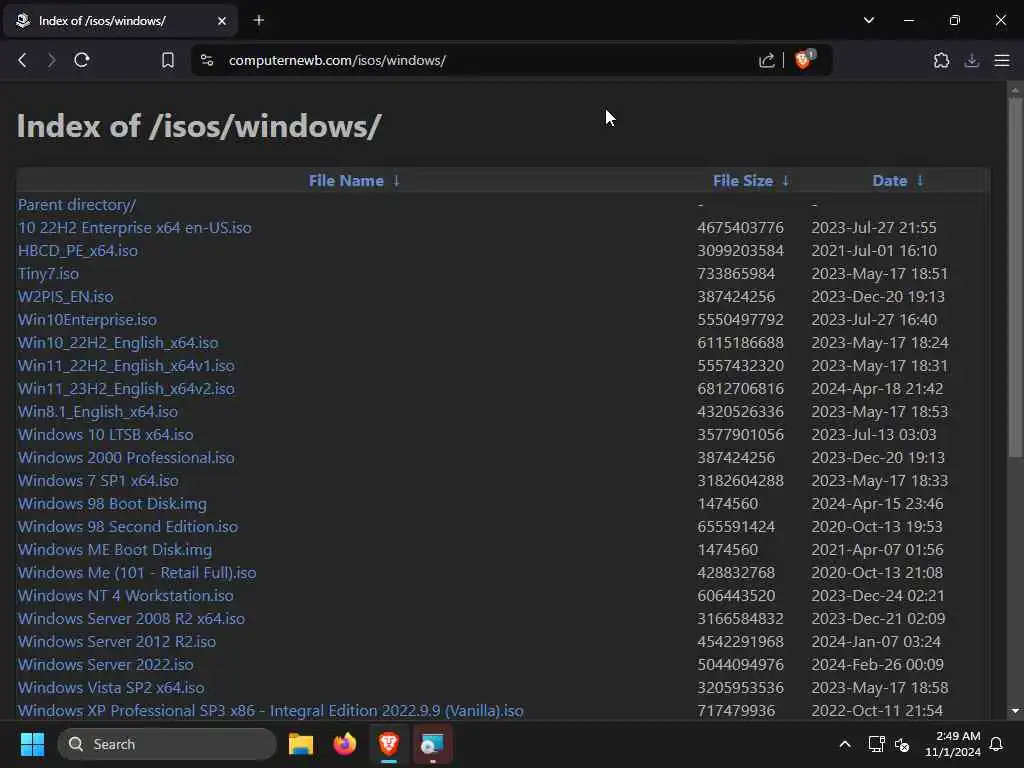This screenshot has width=1024, height=768.
Task: Click the scrollbar down arrow
Action: [x=1015, y=711]
